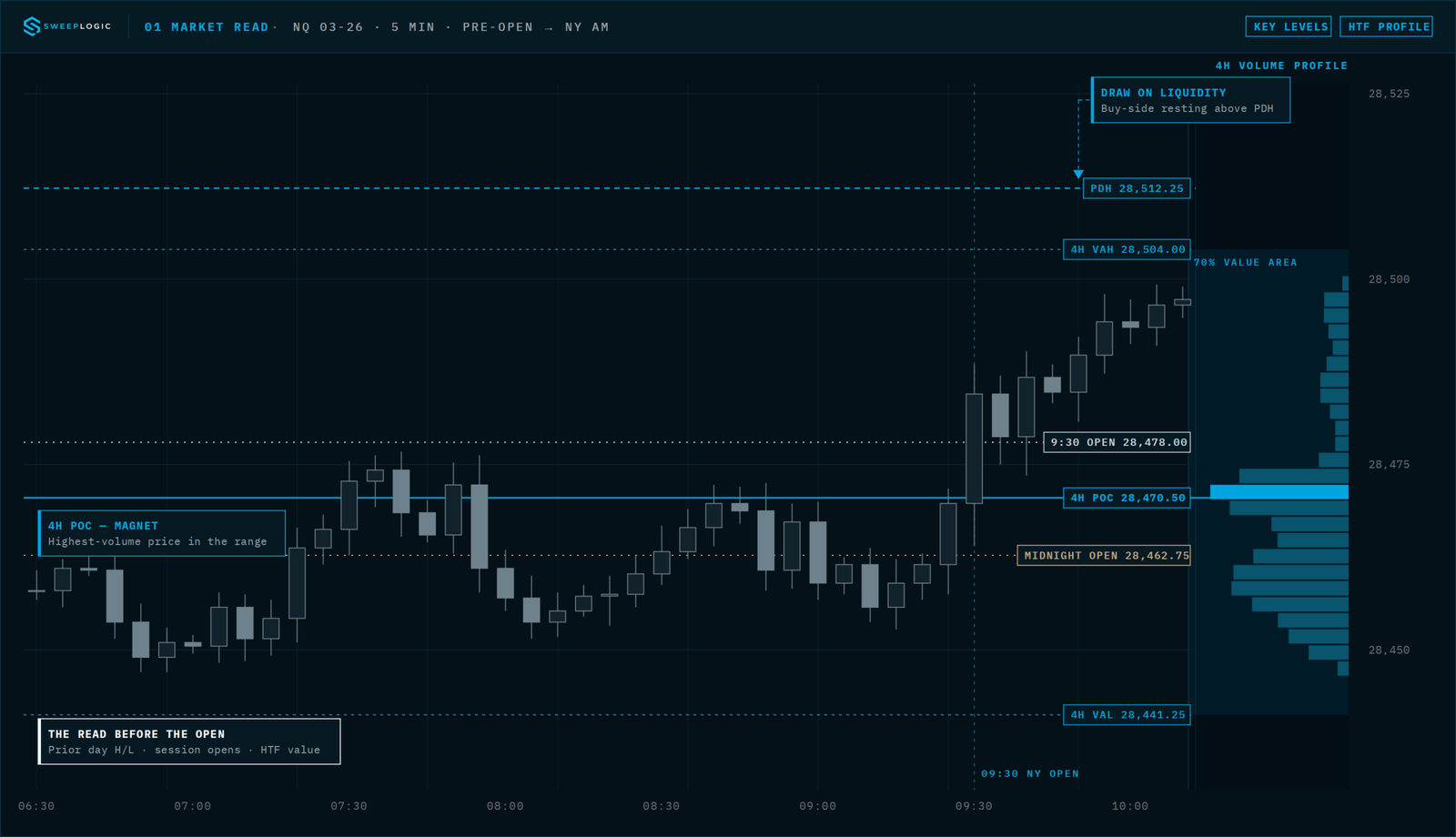The width and height of the screenshot is (1456, 837).
Task: Click The Read Before The Open box
Action: (x=189, y=741)
